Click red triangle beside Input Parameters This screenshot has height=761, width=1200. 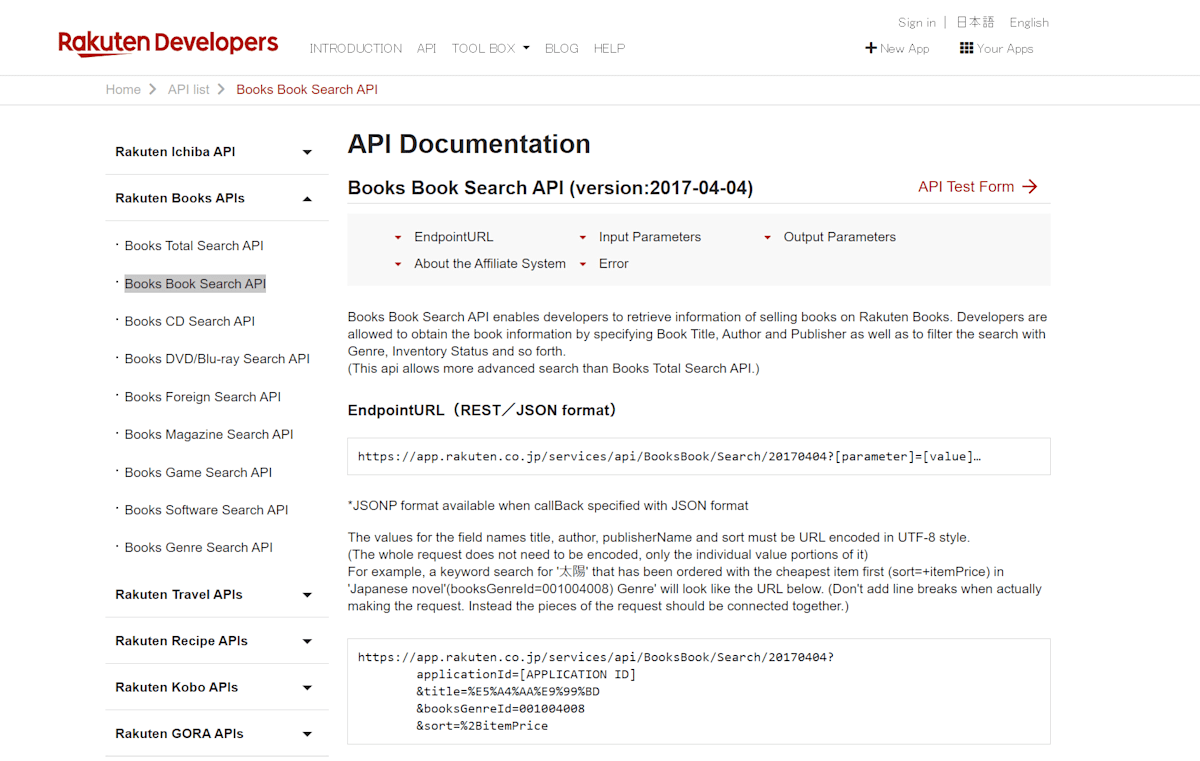point(583,238)
